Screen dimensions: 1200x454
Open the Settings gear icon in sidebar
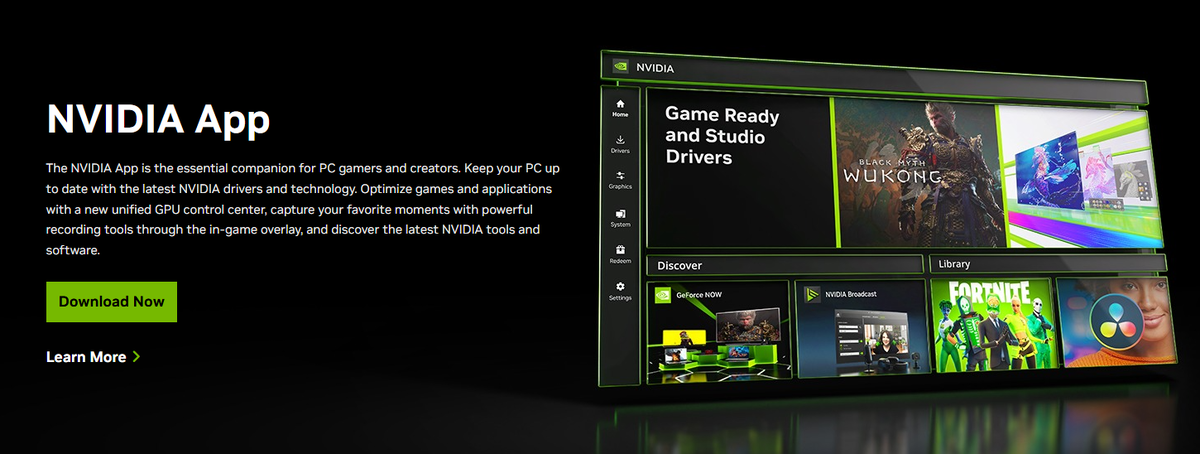coord(620,287)
